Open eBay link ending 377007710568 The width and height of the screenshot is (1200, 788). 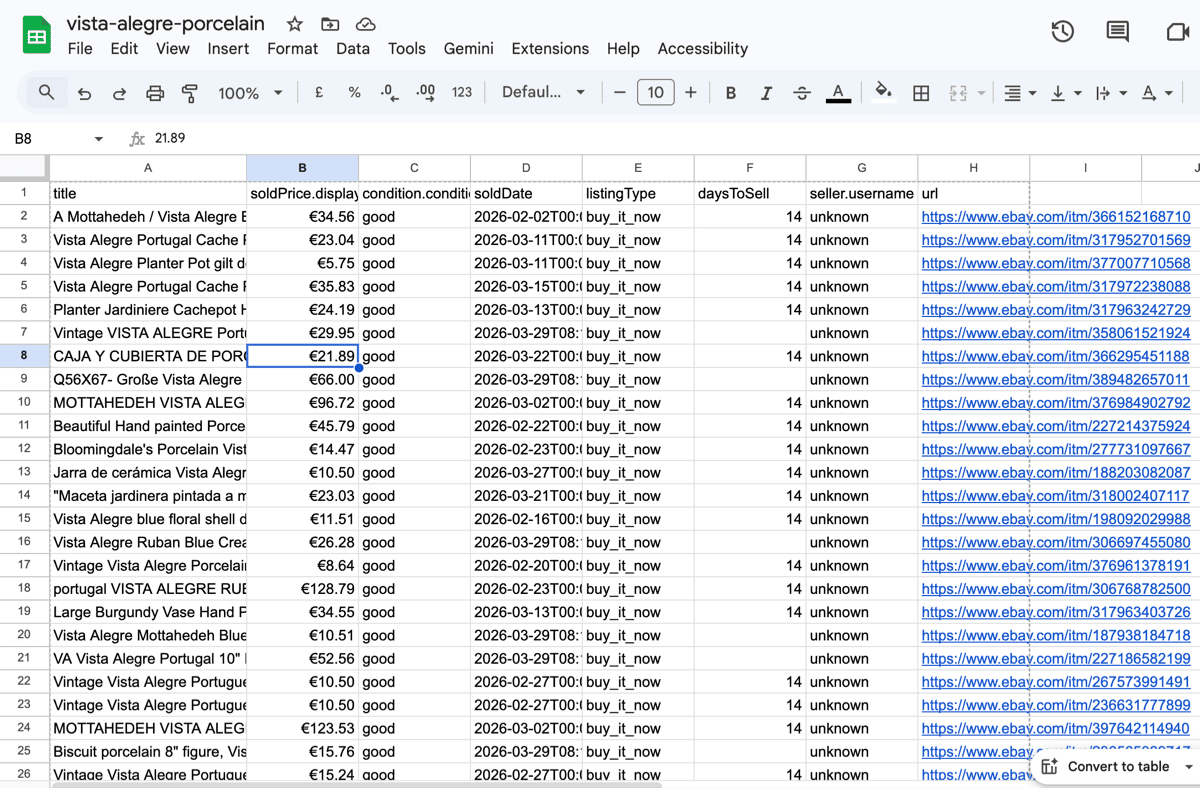coord(1056,263)
